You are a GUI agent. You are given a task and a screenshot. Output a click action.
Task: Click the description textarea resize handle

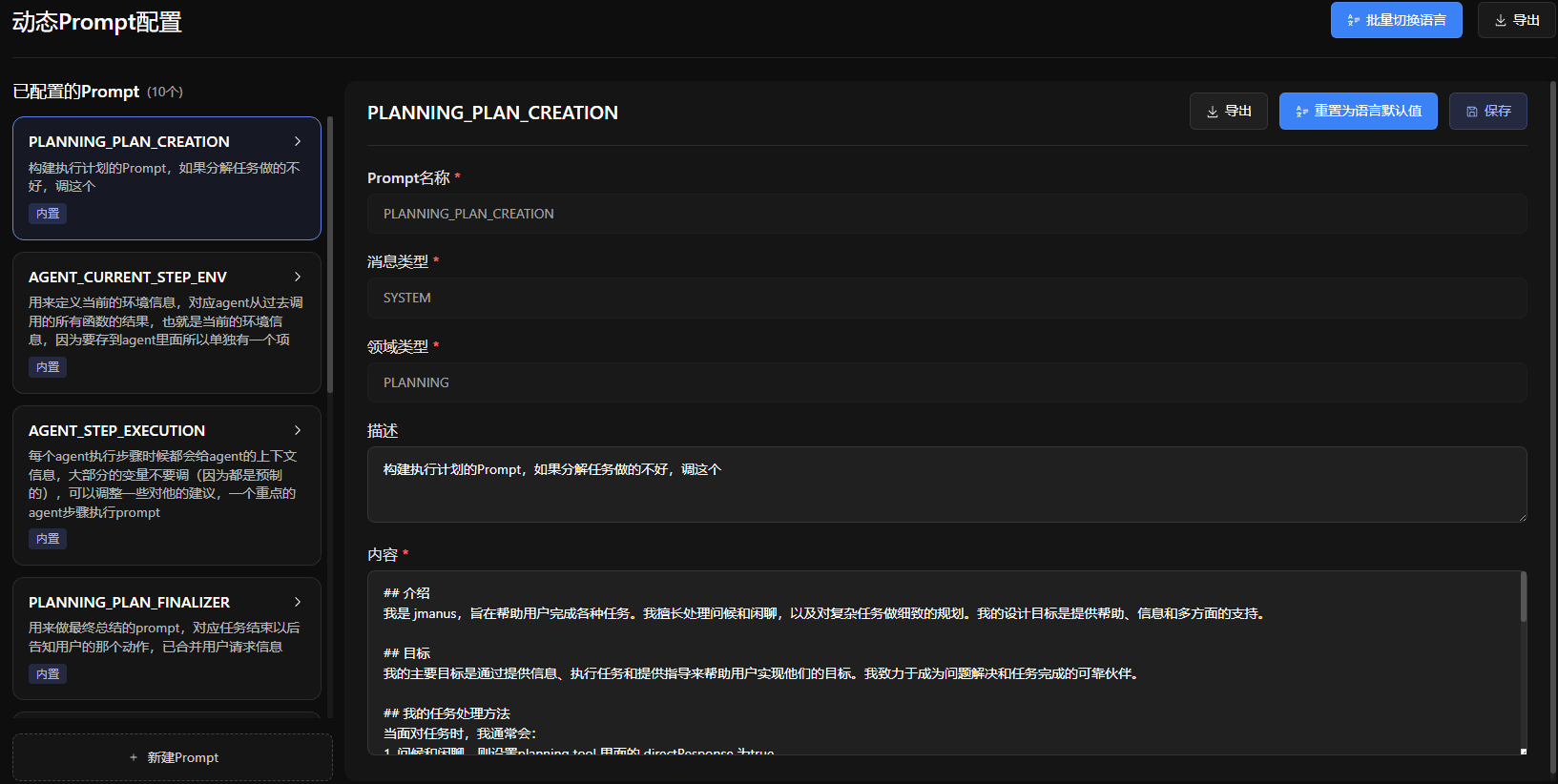click(1522, 517)
